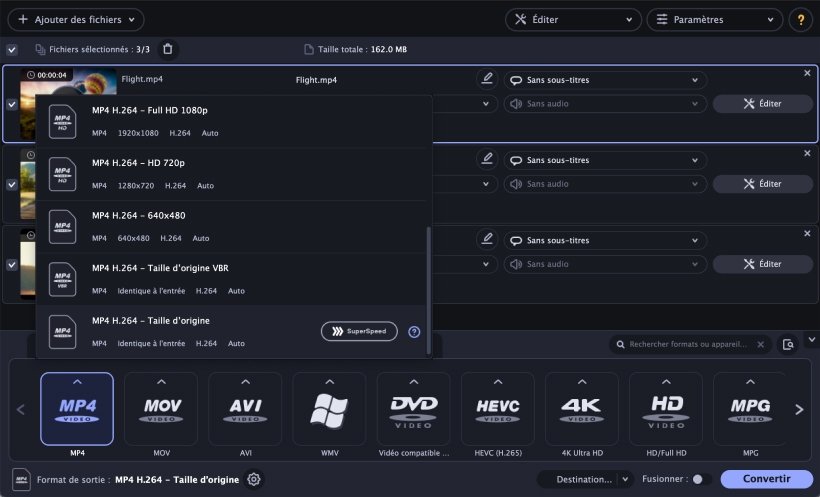
Task: Expand Sans audio dropdown for Flight.mp4
Action: 605,104
